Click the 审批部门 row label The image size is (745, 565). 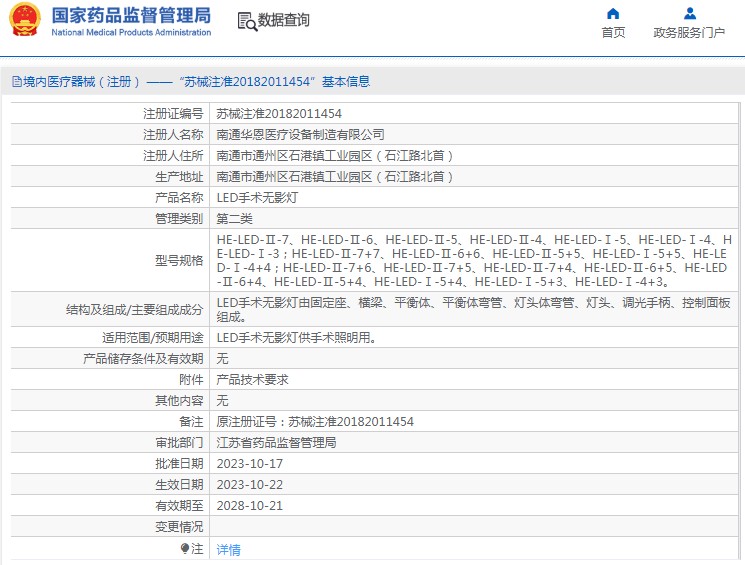tap(179, 442)
